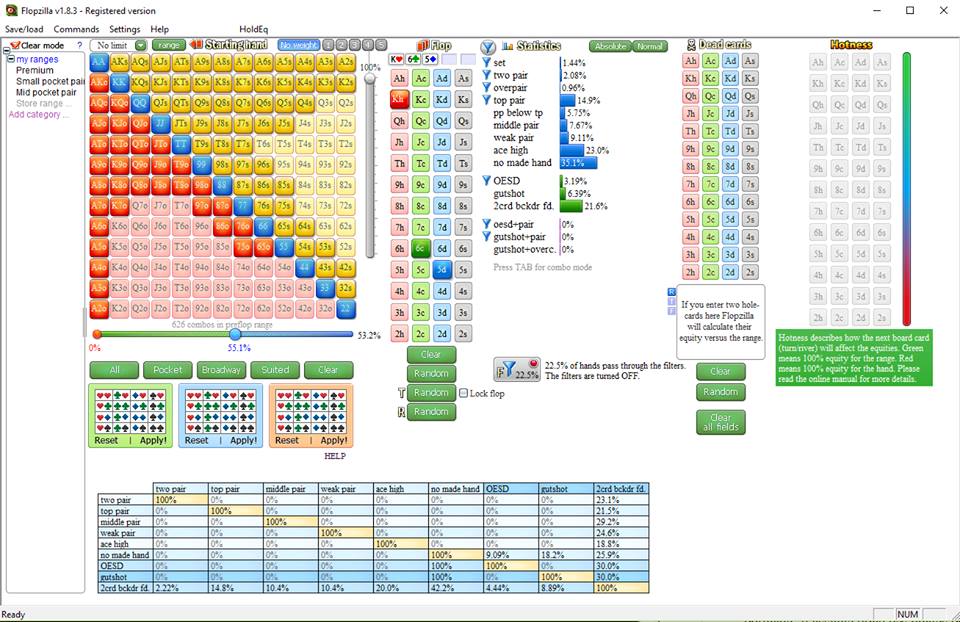Click the question mark help icon

click(79, 45)
